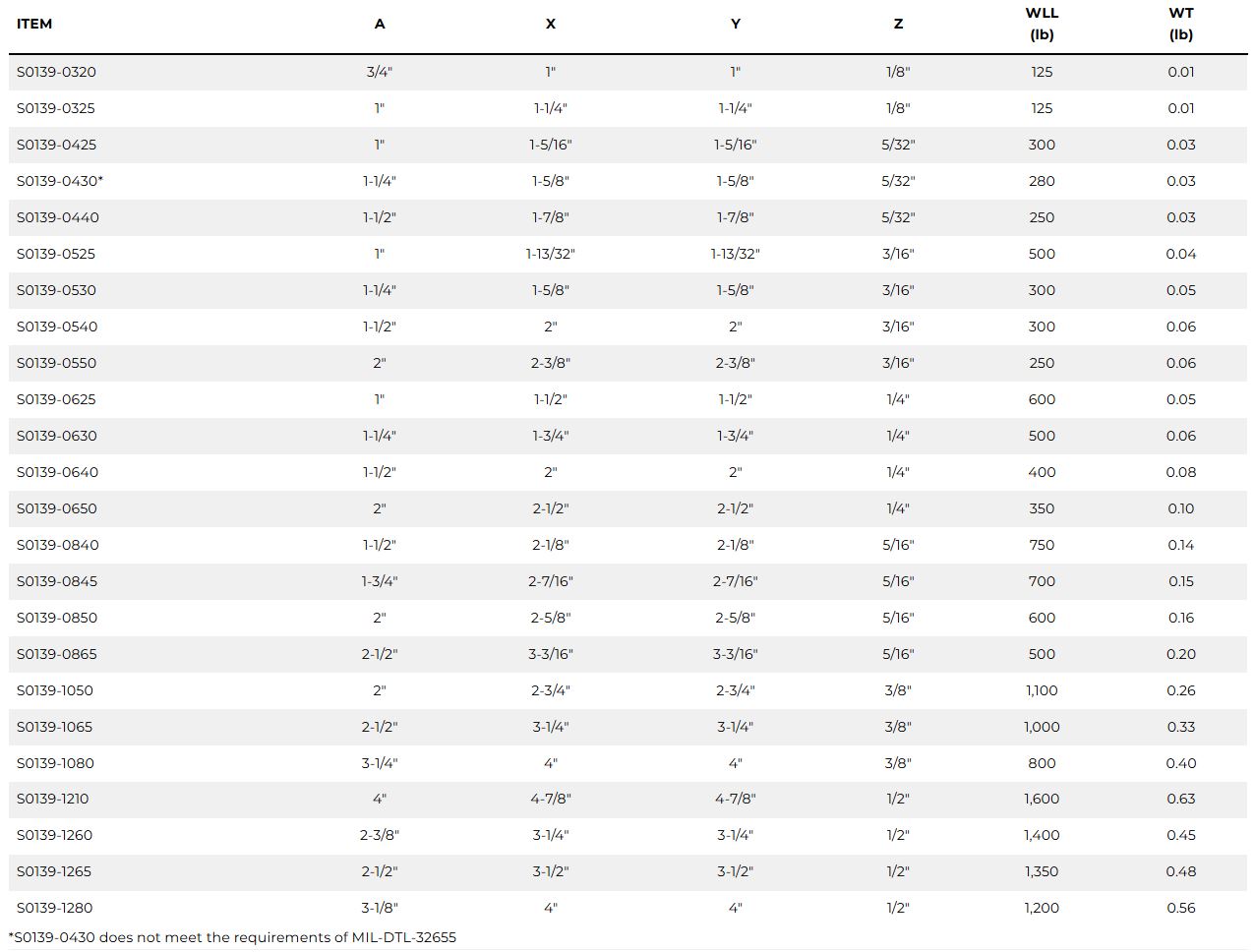Open item S0139-0320
1255x952 pixels.
[56, 72]
